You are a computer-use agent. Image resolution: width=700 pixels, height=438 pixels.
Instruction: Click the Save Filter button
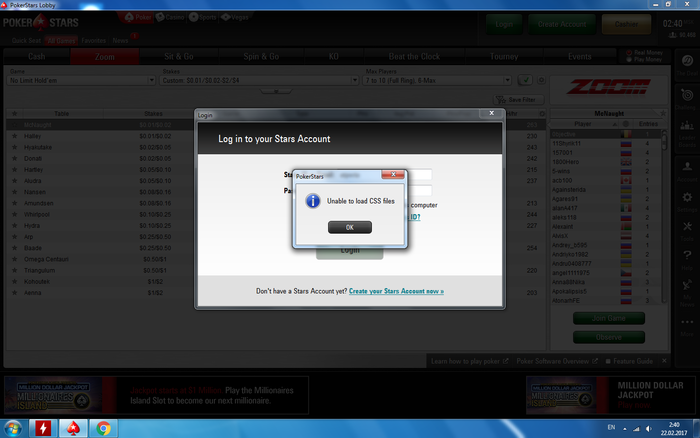coord(519,100)
